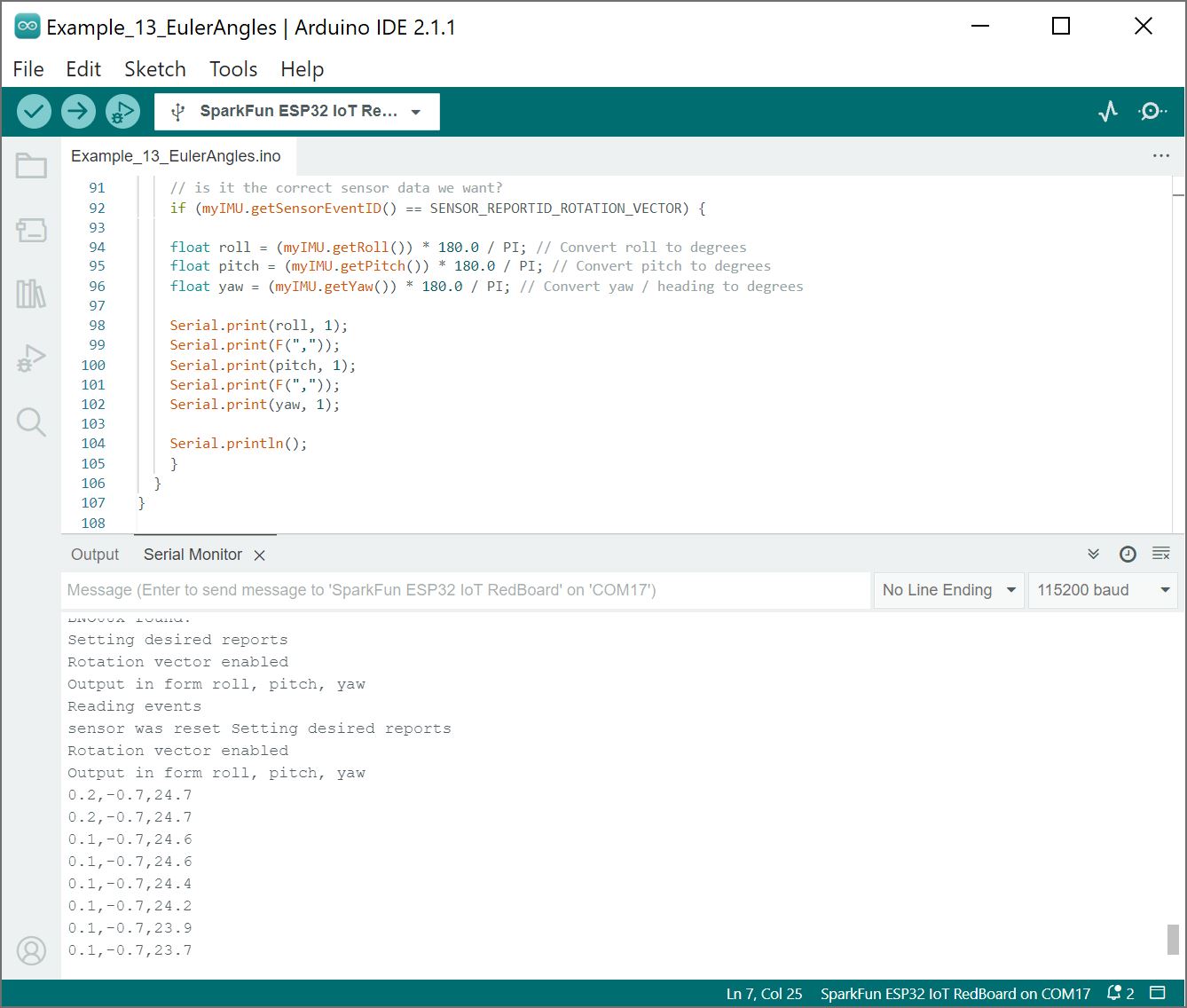This screenshot has width=1187, height=1008.
Task: Start debugging with the Debug button
Action: click(x=122, y=111)
